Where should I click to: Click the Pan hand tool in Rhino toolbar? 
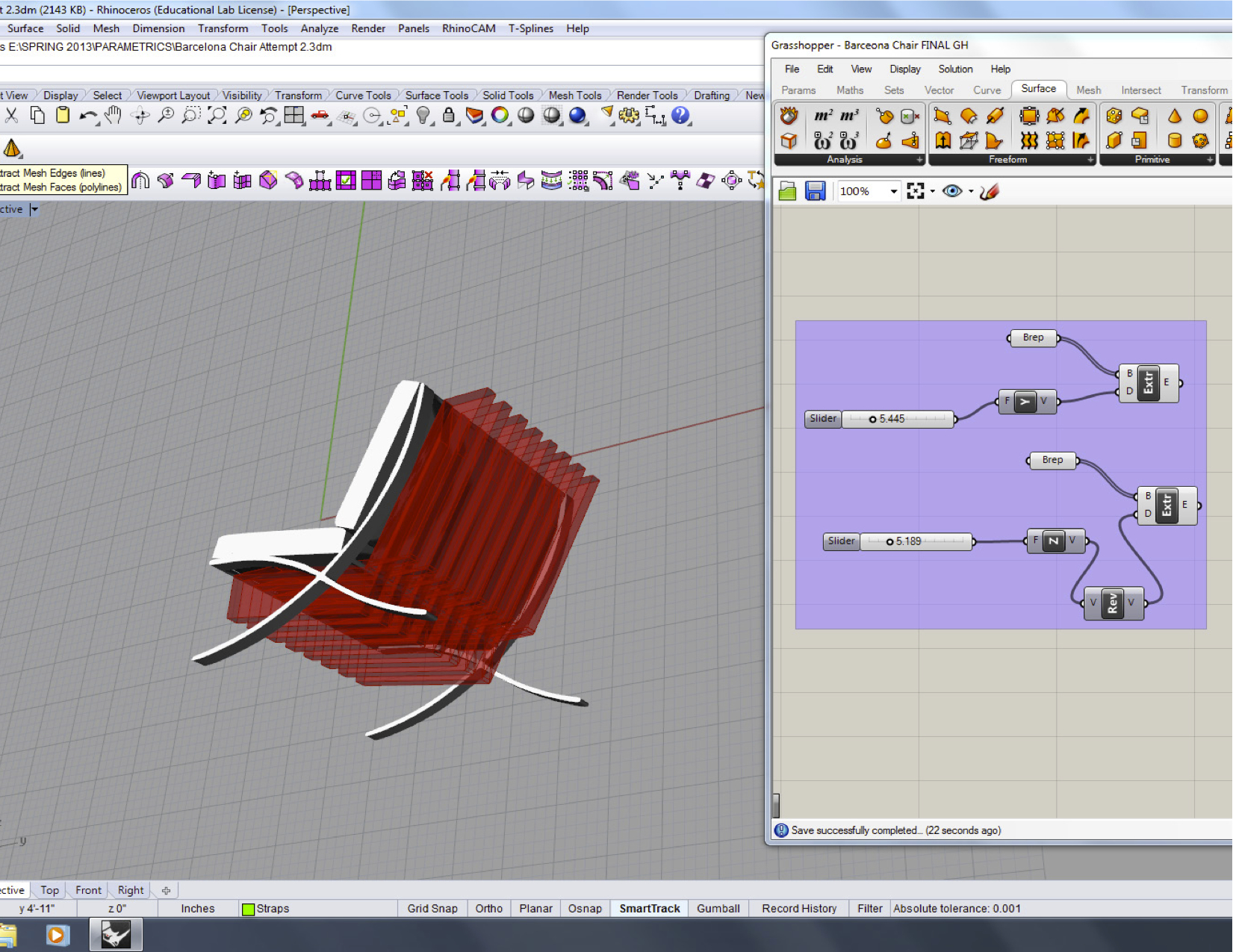pyautogui.click(x=113, y=116)
